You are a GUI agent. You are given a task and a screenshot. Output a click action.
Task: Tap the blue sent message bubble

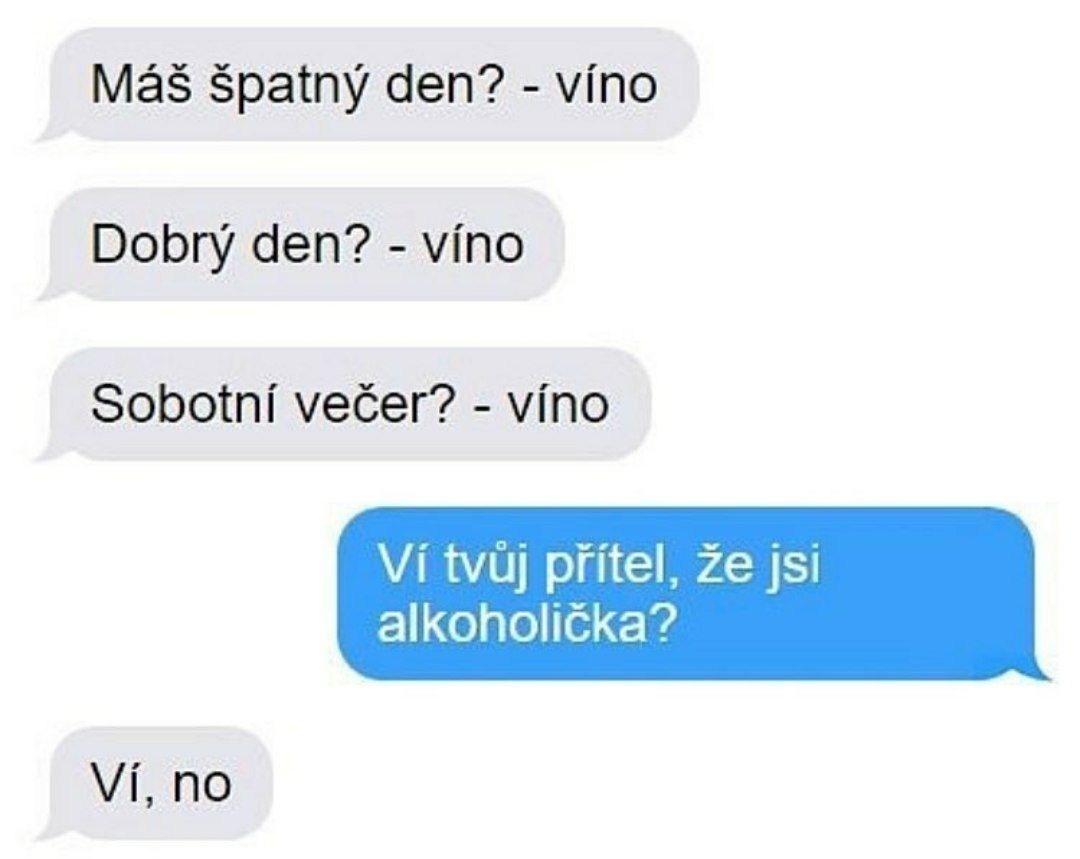(x=692, y=594)
